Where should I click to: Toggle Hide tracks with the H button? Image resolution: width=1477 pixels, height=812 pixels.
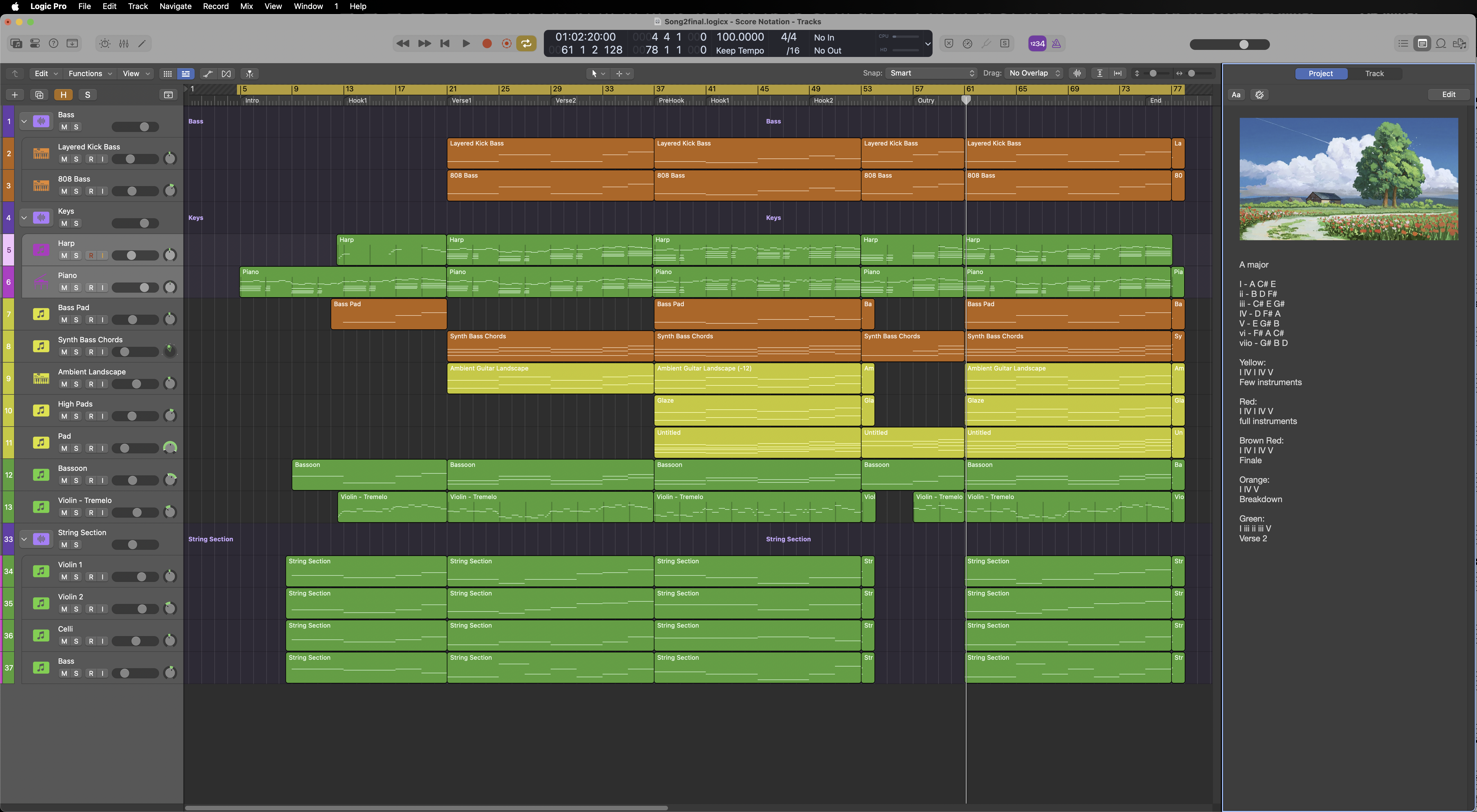pos(64,94)
